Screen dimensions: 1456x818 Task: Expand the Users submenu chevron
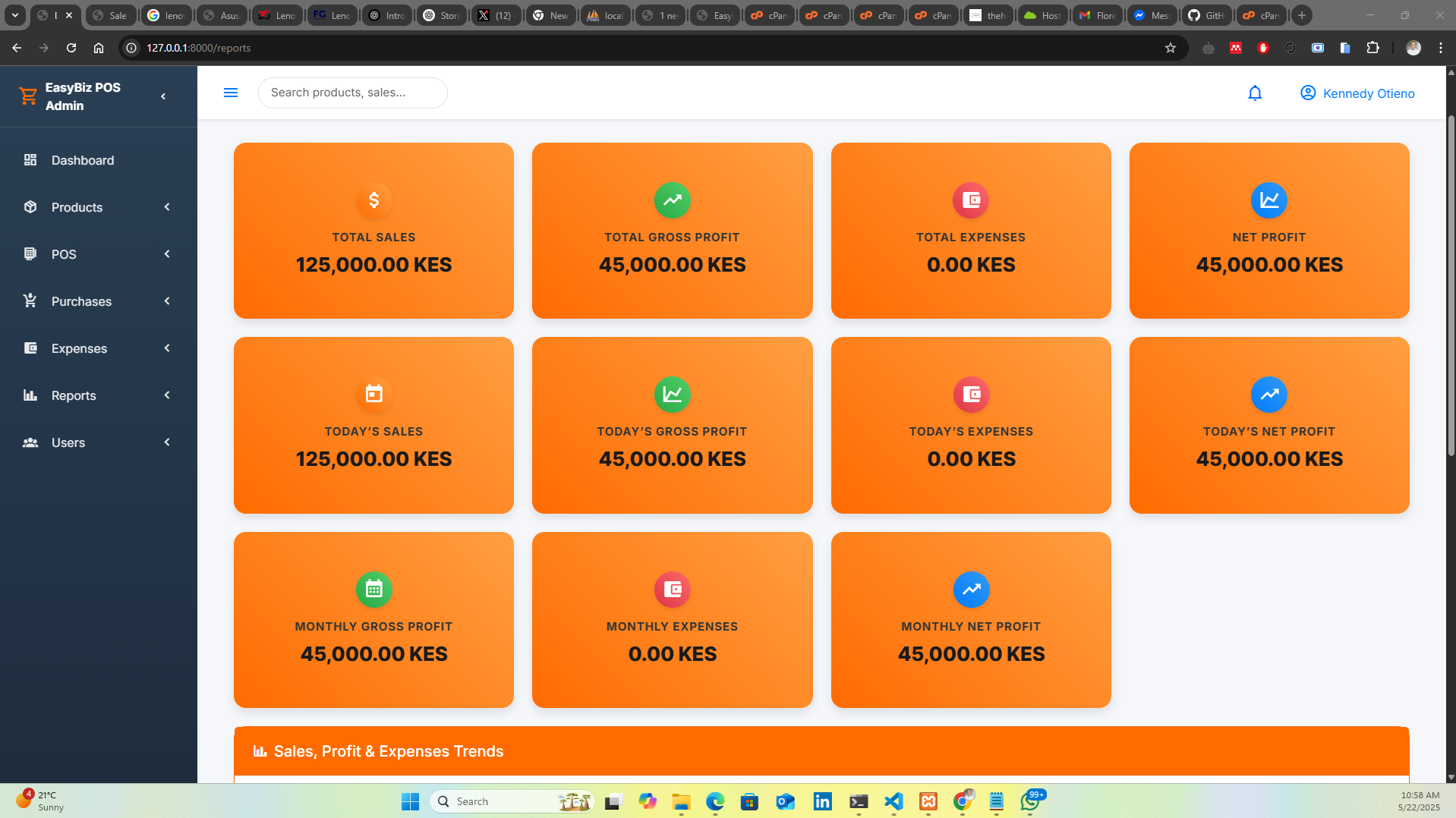tap(167, 442)
